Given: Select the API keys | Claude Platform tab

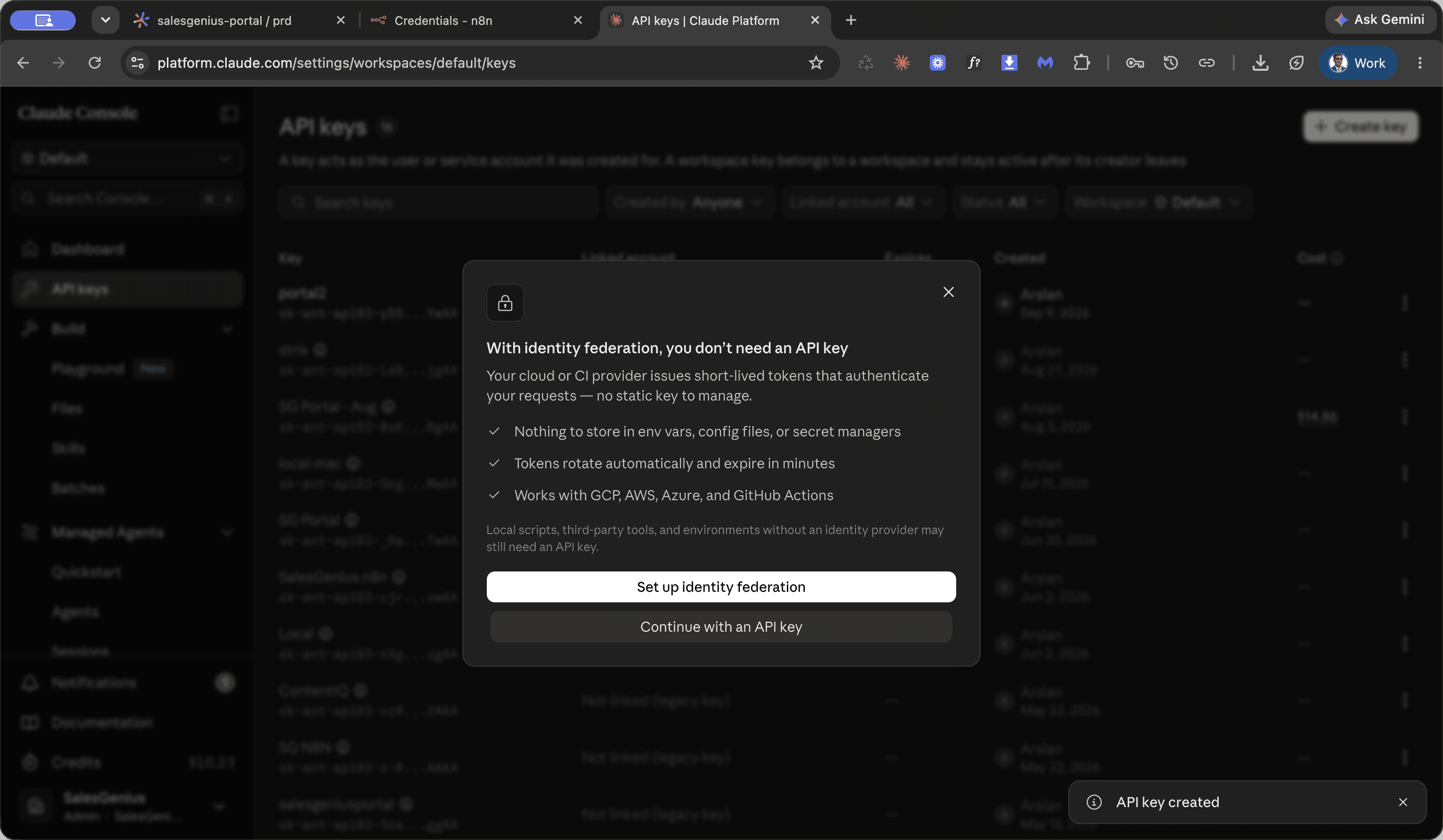Looking at the screenshot, I should (x=705, y=20).
